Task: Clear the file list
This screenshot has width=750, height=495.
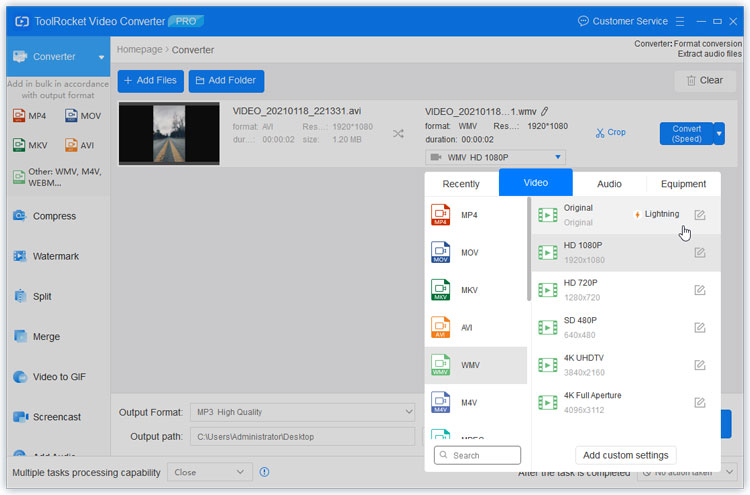Action: [x=704, y=80]
